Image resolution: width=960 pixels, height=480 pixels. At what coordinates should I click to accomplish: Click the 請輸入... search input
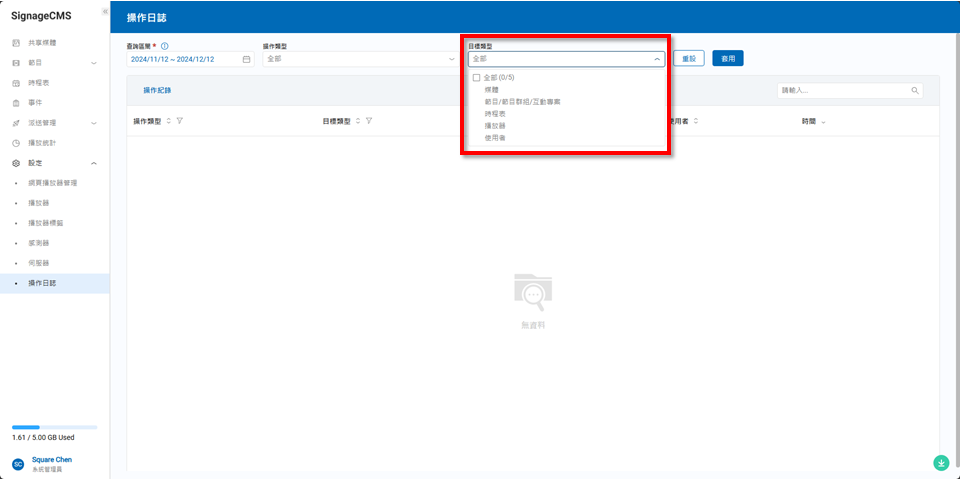pyautogui.click(x=850, y=91)
